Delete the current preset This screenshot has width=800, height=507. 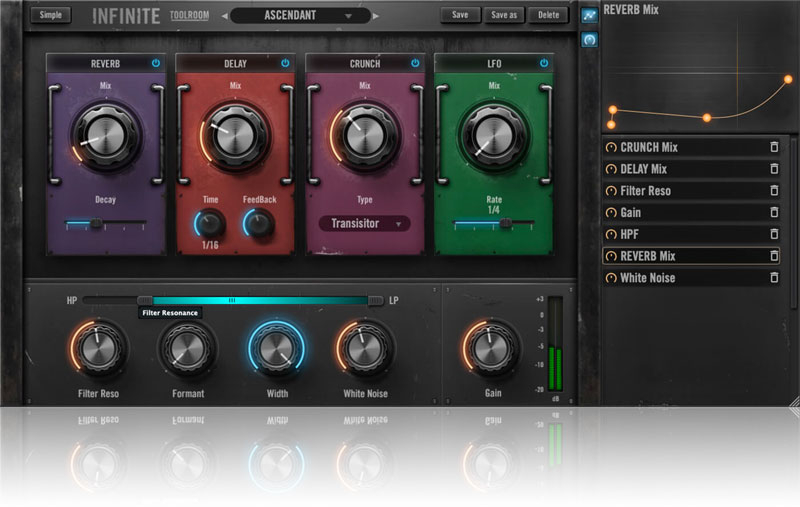tap(548, 15)
